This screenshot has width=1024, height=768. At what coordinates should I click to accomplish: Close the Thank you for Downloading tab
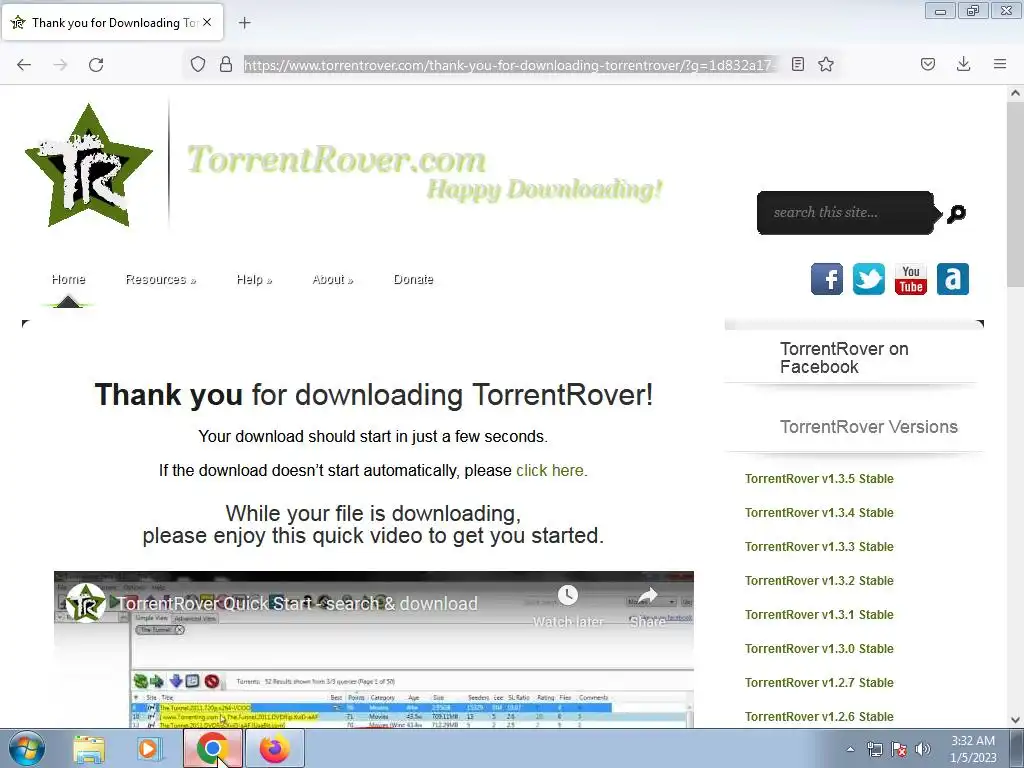[207, 22]
